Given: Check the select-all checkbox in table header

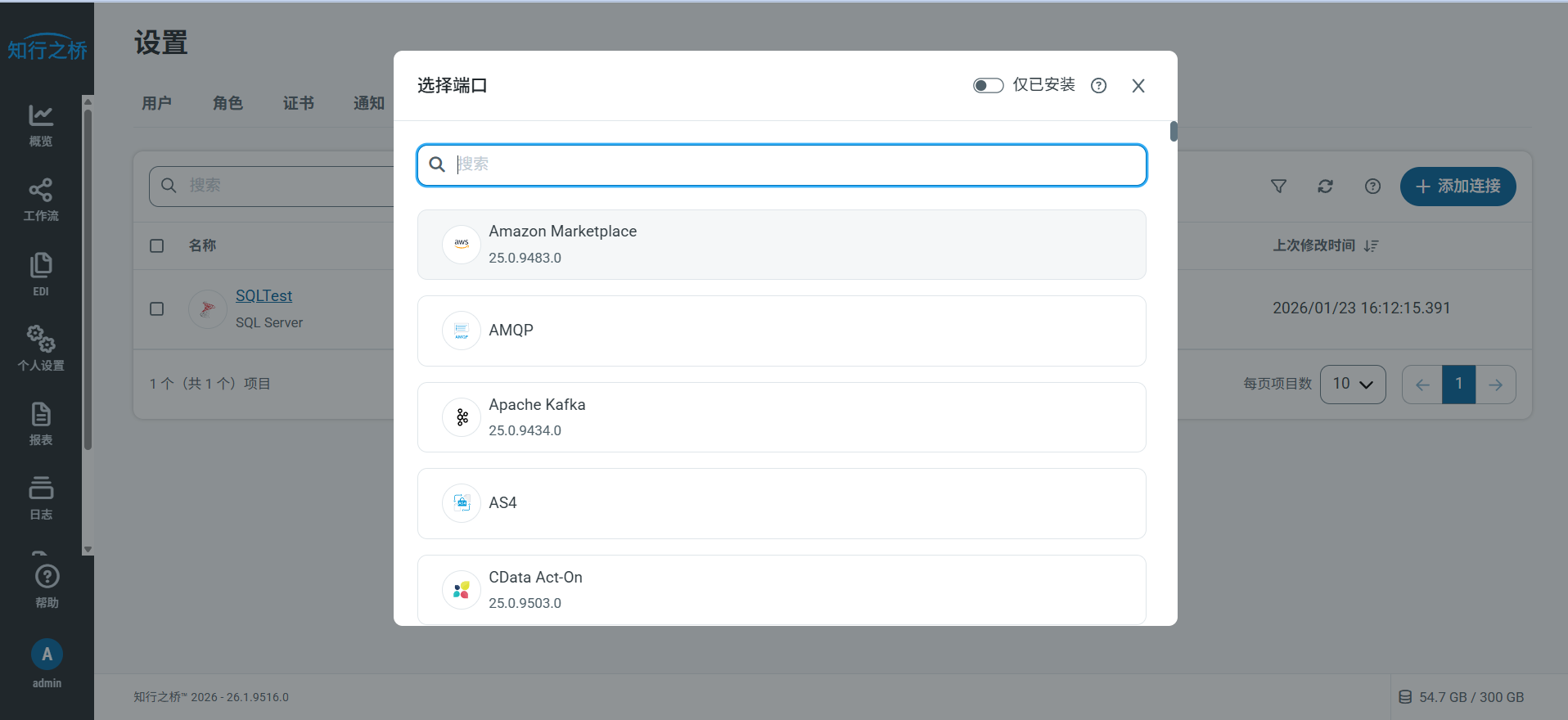Looking at the screenshot, I should (157, 245).
